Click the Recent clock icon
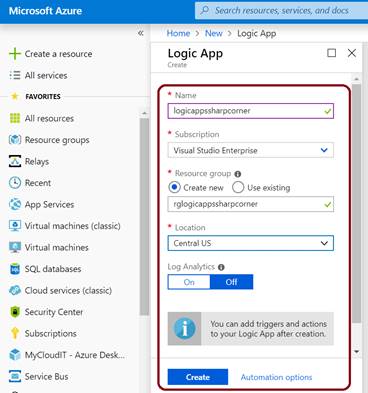 click(15, 183)
